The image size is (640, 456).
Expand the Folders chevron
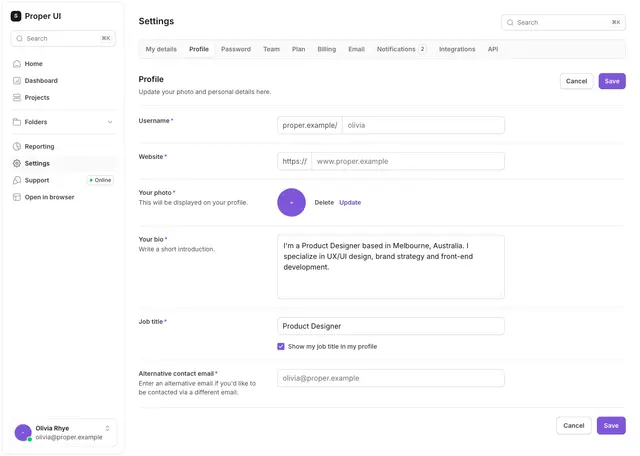coord(110,122)
